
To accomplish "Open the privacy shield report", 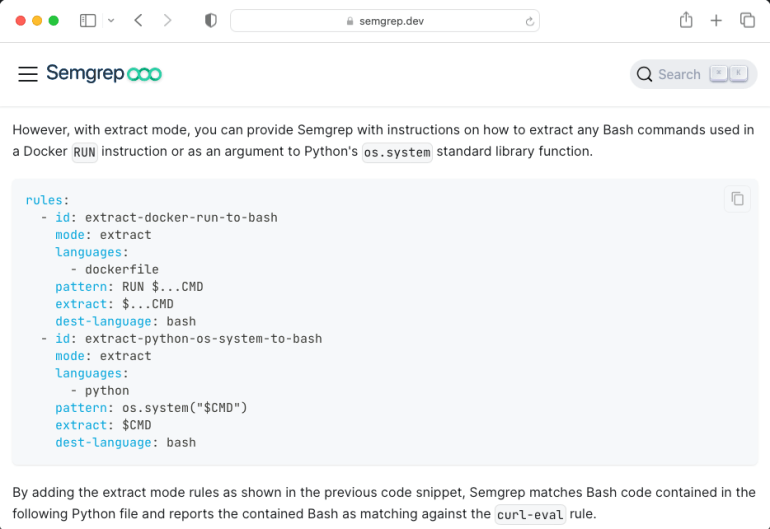I will pos(210,20).
